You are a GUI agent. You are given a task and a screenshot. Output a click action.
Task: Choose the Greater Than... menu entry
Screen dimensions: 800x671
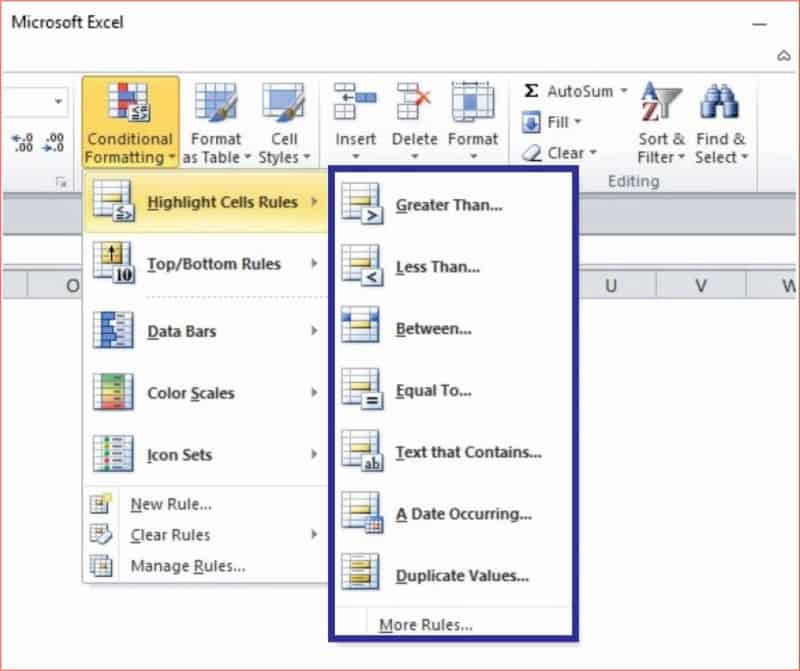point(449,205)
